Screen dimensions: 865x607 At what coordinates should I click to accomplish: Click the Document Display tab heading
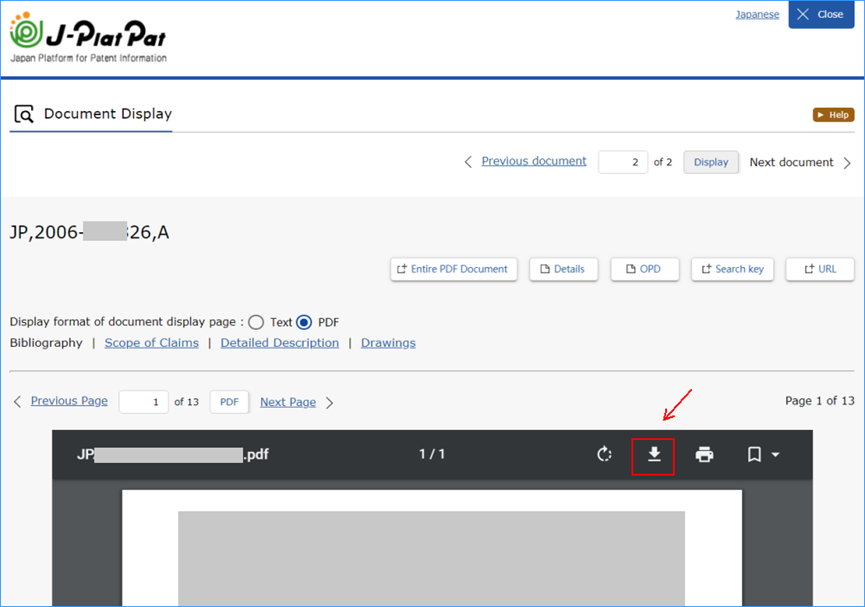click(108, 114)
